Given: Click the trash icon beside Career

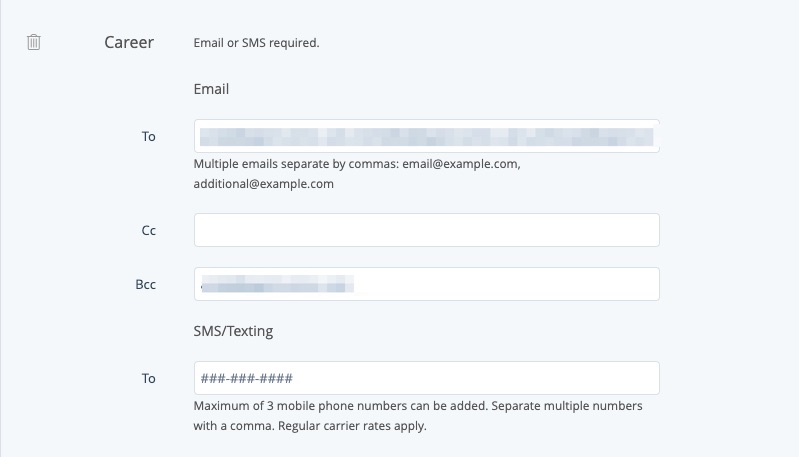Looking at the screenshot, I should (x=34, y=43).
